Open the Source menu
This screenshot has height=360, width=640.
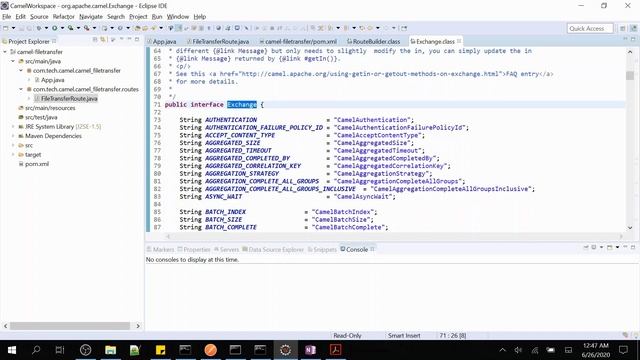point(39,17)
